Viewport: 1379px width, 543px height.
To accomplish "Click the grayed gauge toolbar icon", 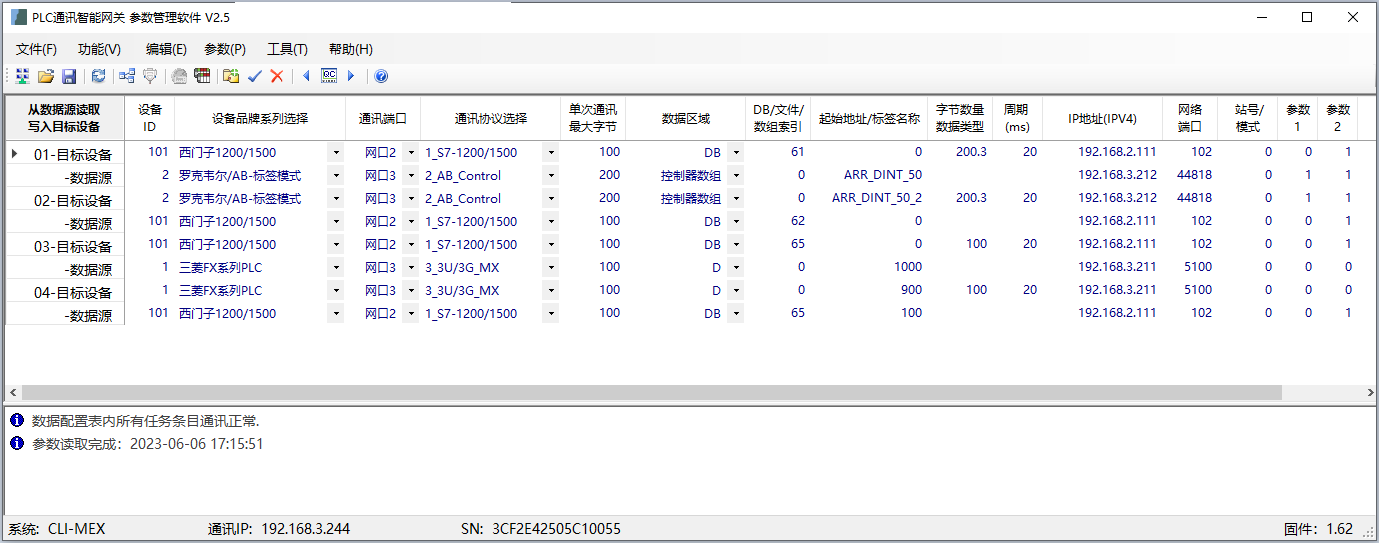I will [x=179, y=76].
